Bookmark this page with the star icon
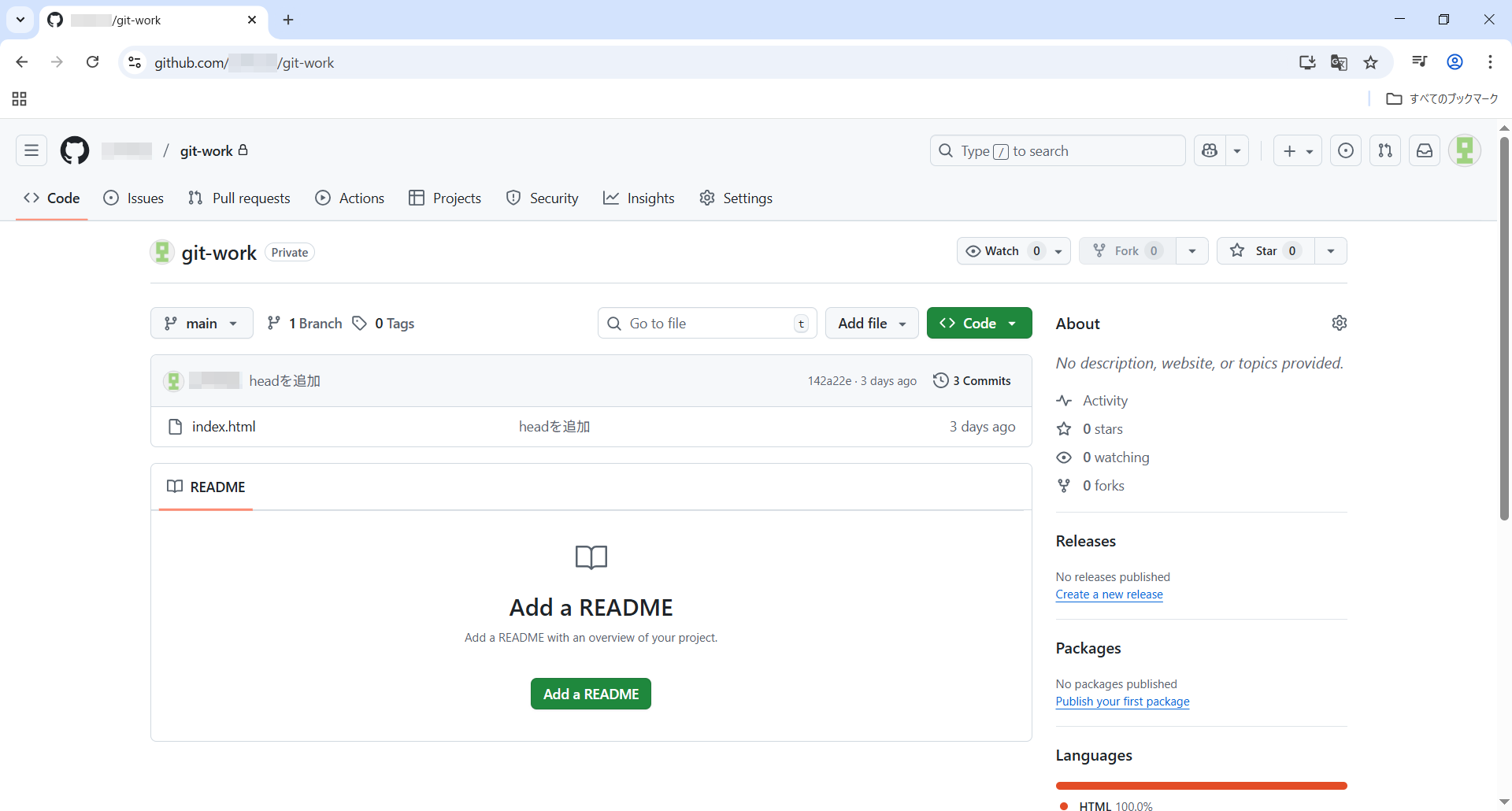 pos(1371,62)
